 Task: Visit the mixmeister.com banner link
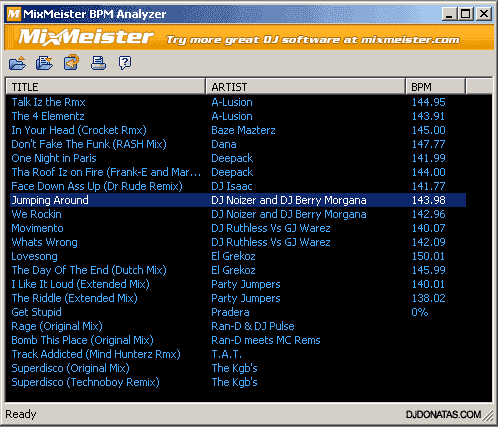(x=313, y=40)
